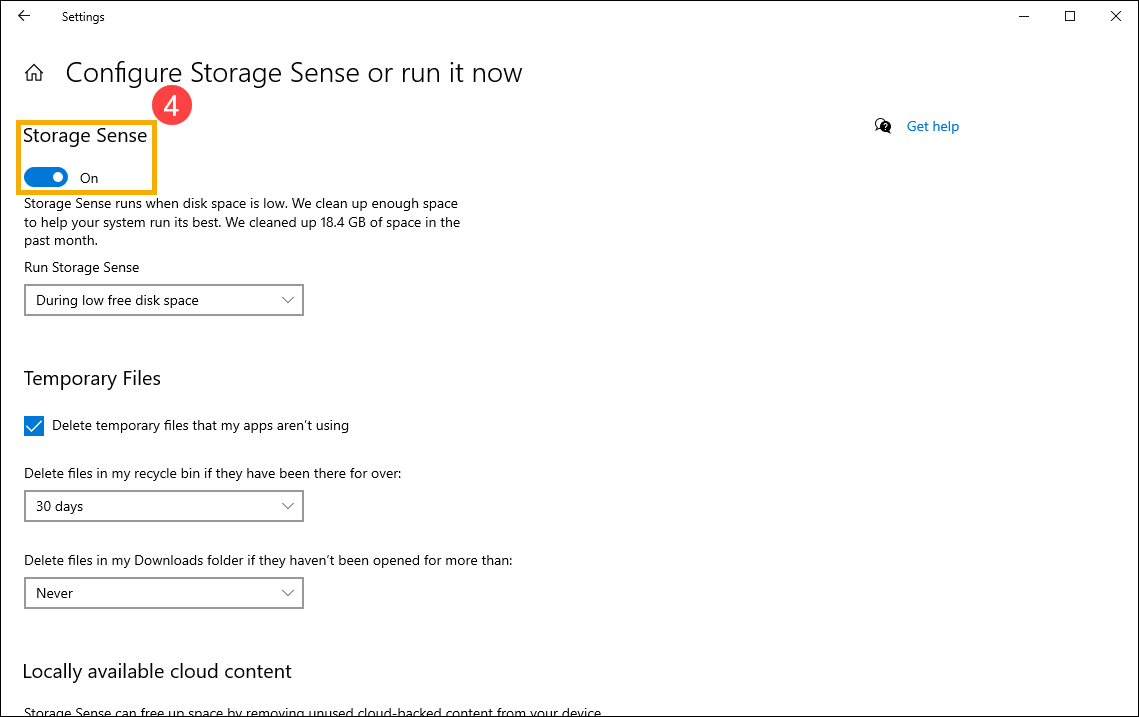Close the Settings window
Image resolution: width=1139 pixels, height=717 pixels.
tap(1115, 16)
